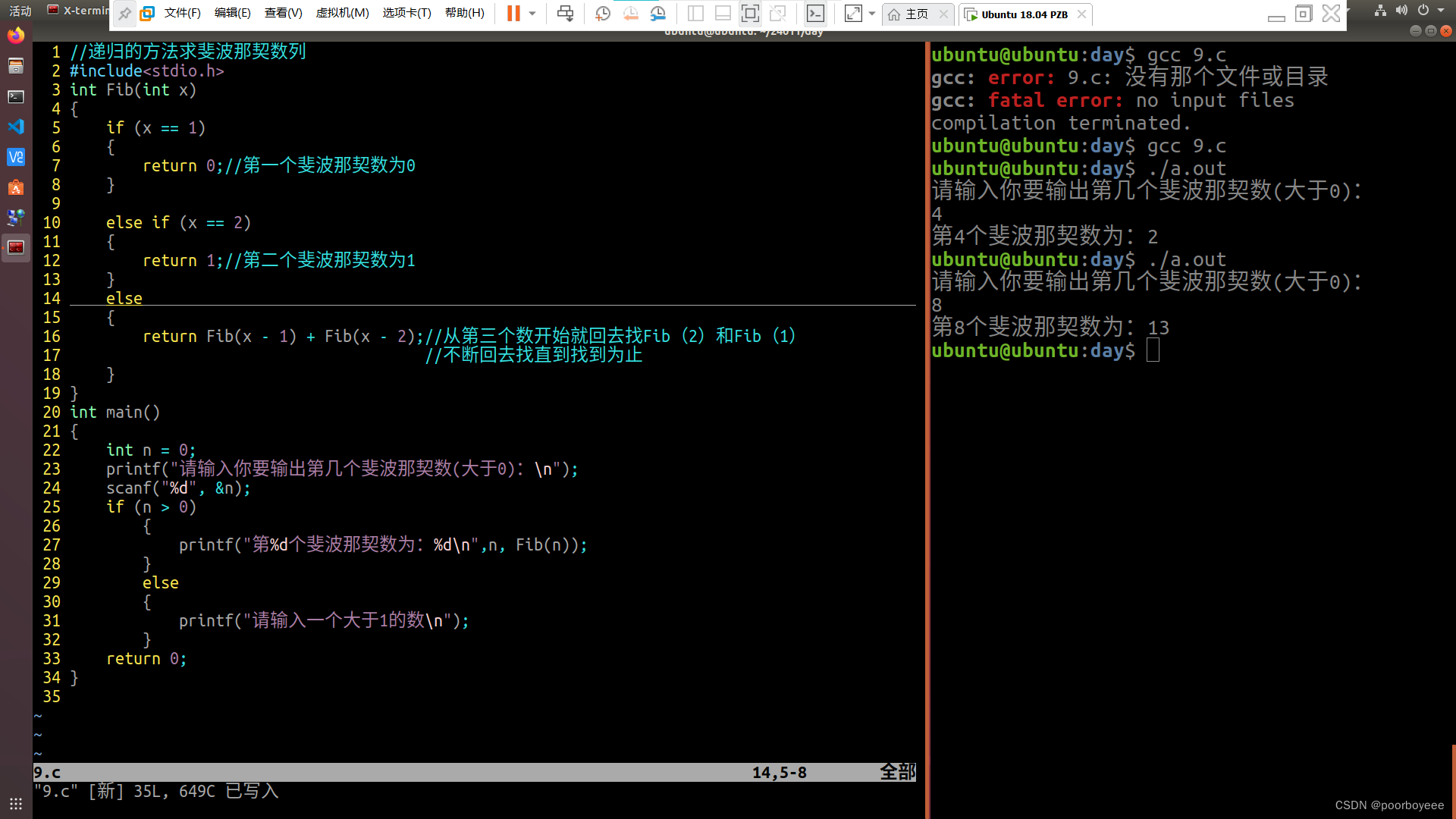The height and width of the screenshot is (819, 1456).
Task: Show applications grid in Ubuntu dock
Action: [x=16, y=803]
